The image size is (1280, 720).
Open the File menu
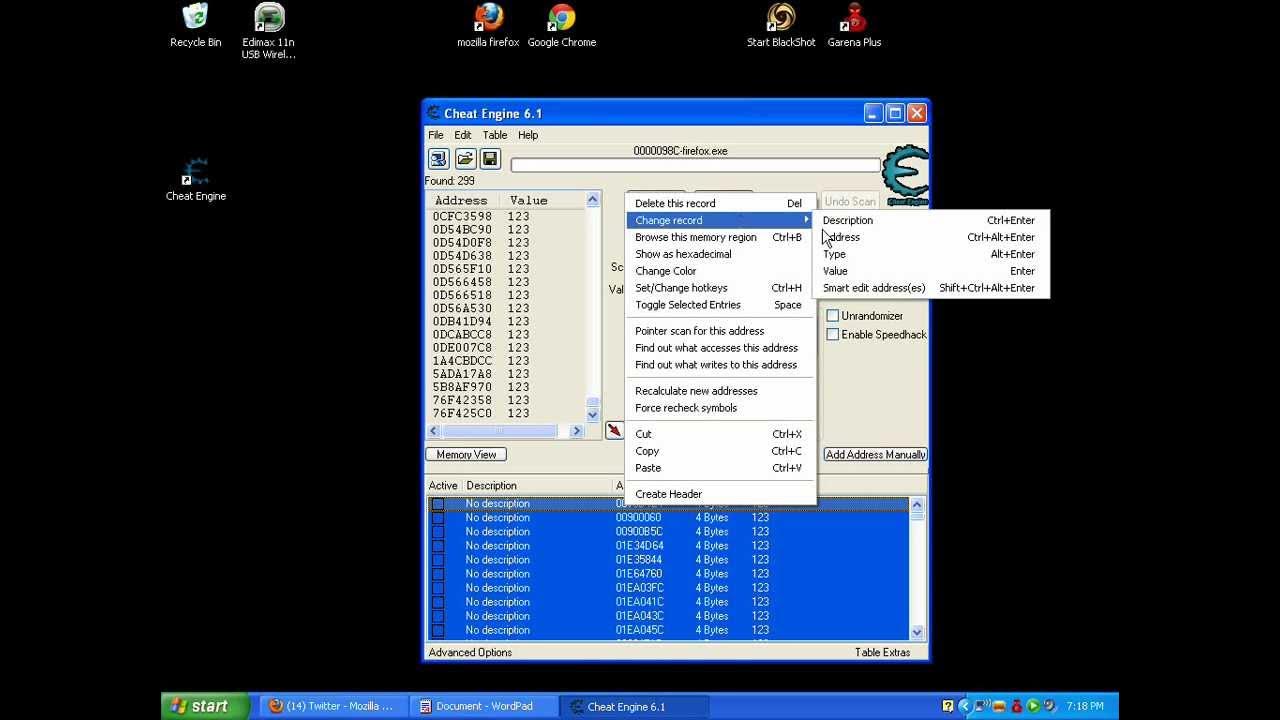(x=436, y=135)
